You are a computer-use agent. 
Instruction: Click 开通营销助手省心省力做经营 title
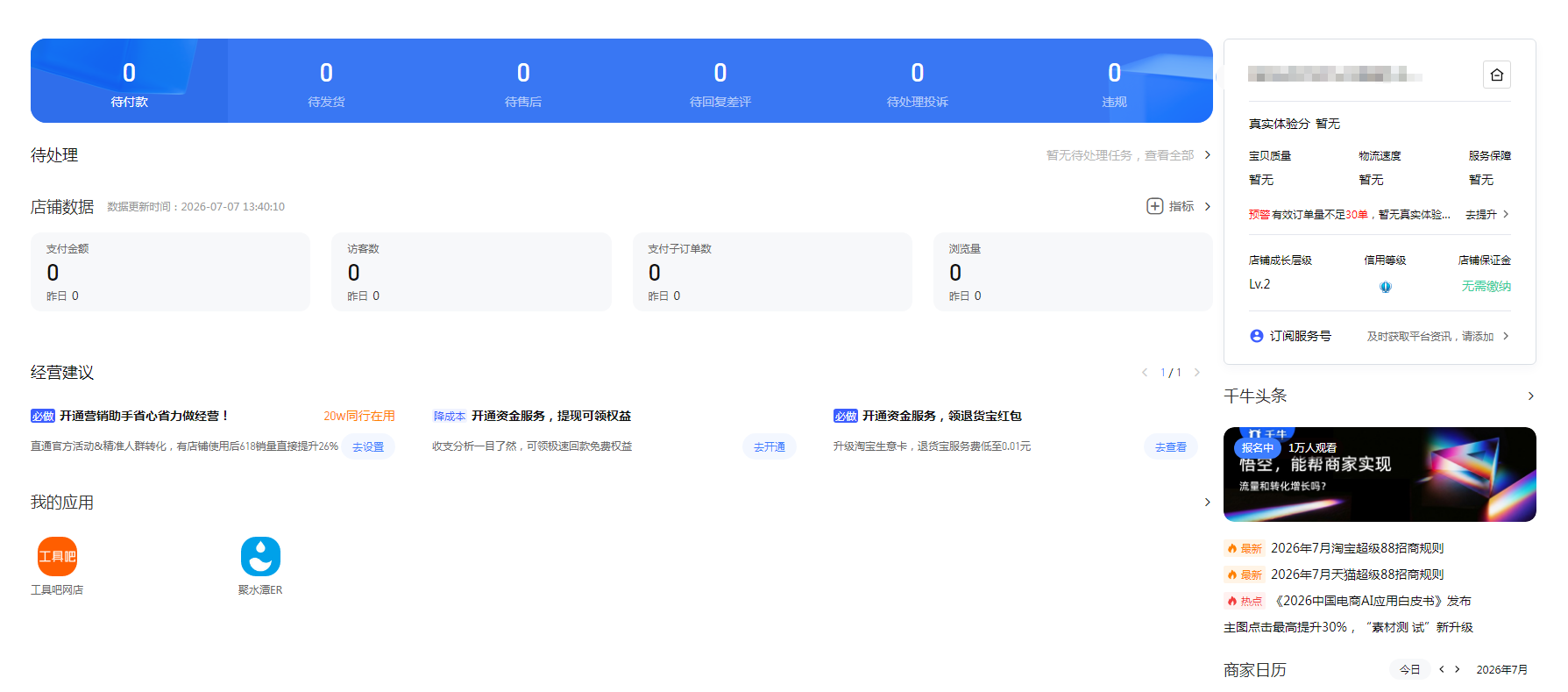point(144,416)
